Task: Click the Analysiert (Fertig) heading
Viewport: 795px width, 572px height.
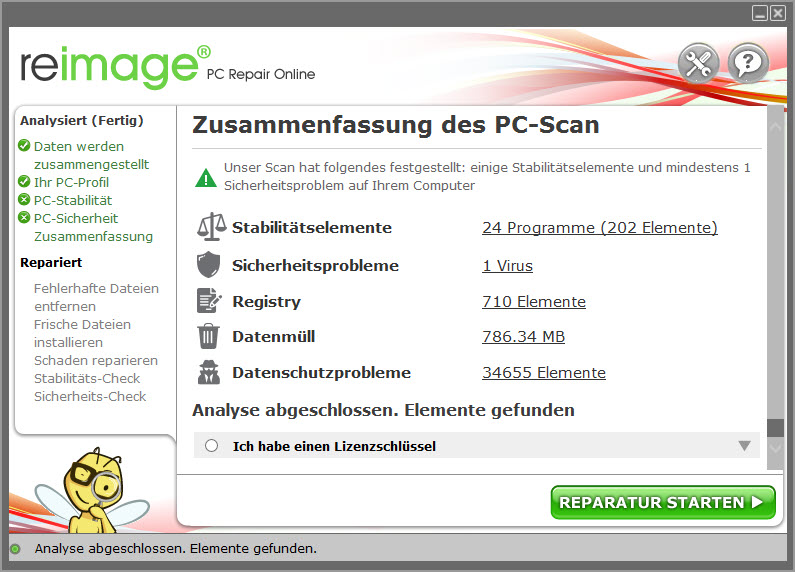Action: pyautogui.click(x=82, y=121)
